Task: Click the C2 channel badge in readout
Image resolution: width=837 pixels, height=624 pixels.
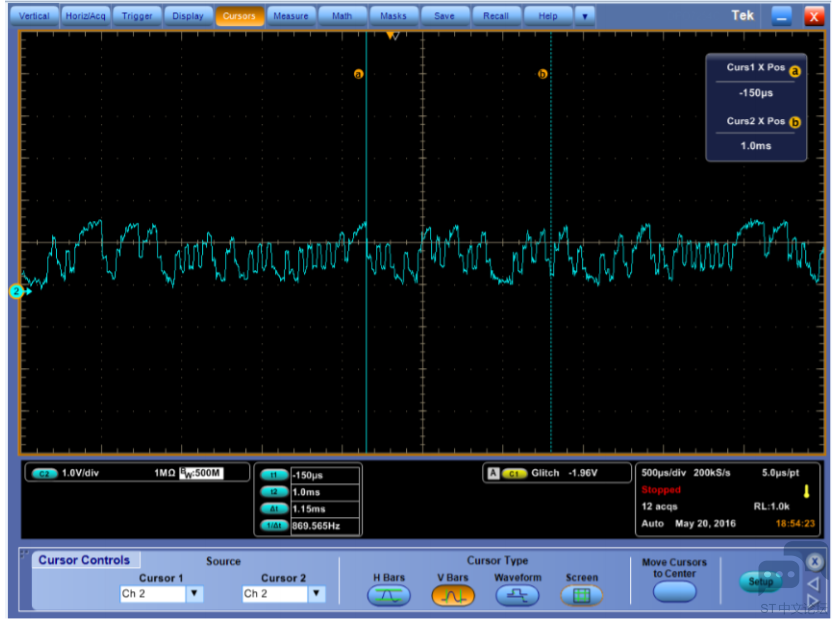Action: point(43,472)
